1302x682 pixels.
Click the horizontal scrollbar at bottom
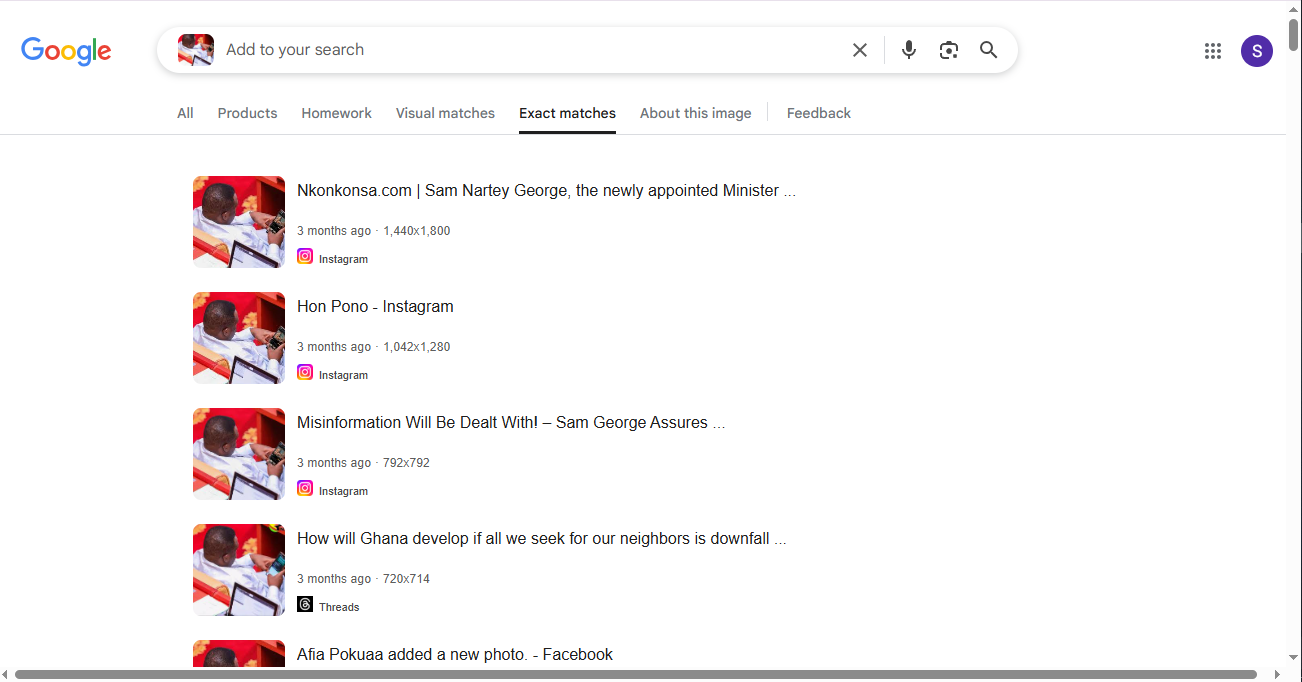pos(636,675)
